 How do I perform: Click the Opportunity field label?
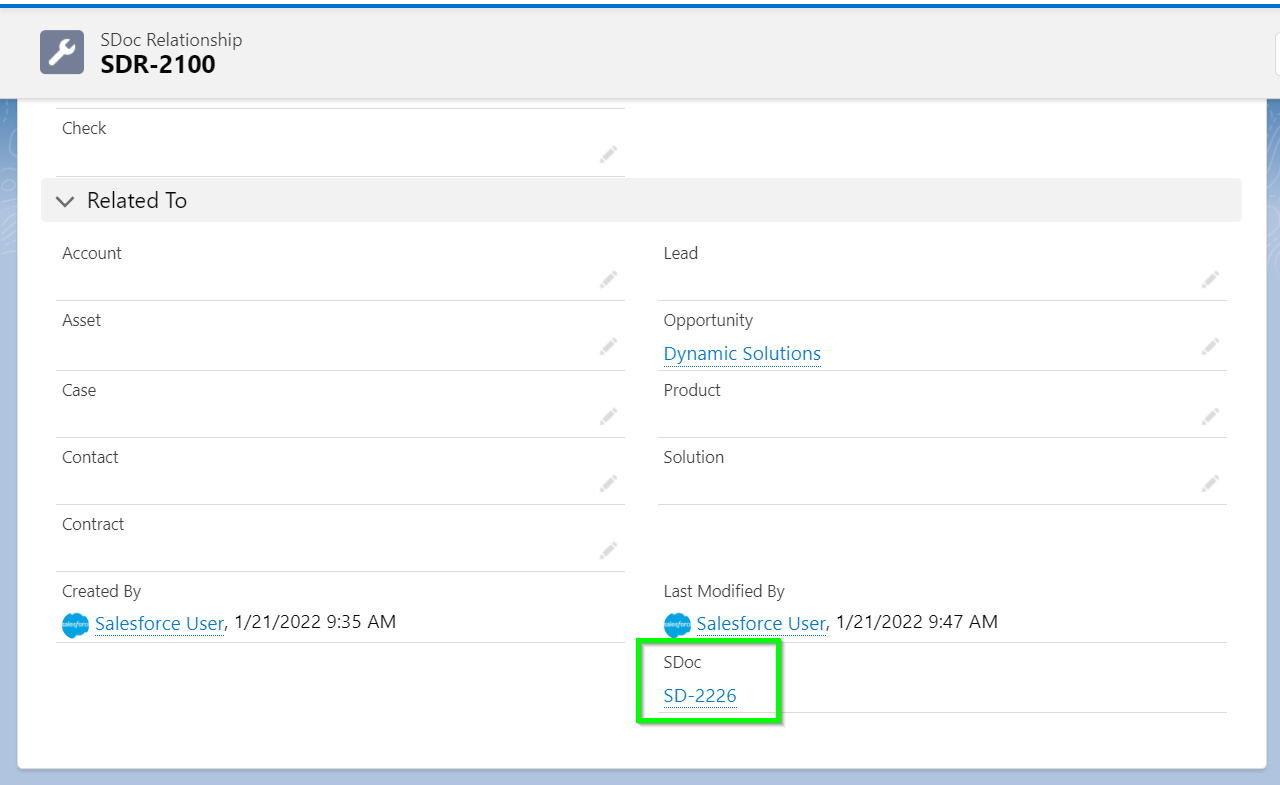click(708, 320)
